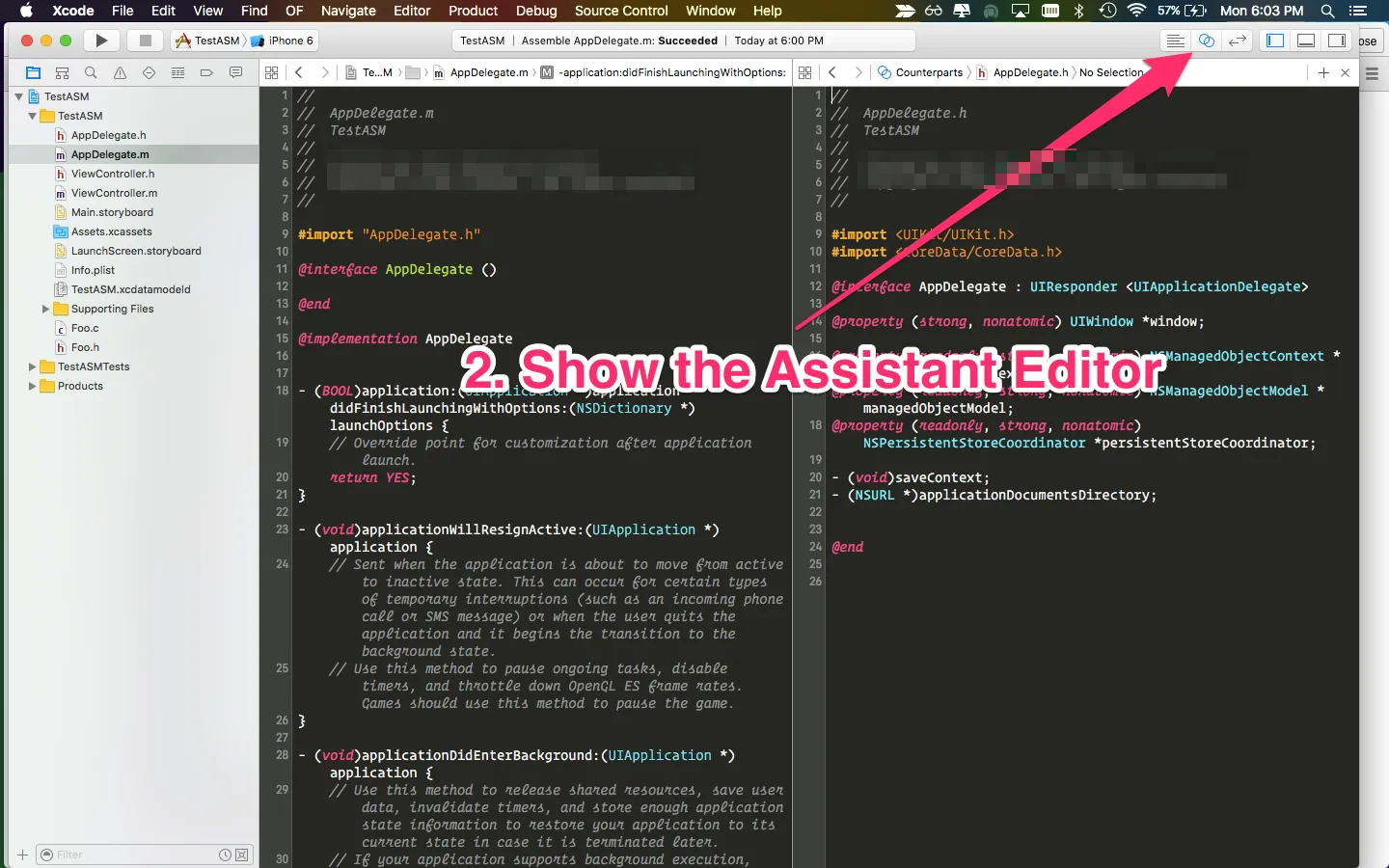1389x868 pixels.
Task: Open the Counterparts jump bar menu
Action: pyautogui.click(x=920, y=72)
